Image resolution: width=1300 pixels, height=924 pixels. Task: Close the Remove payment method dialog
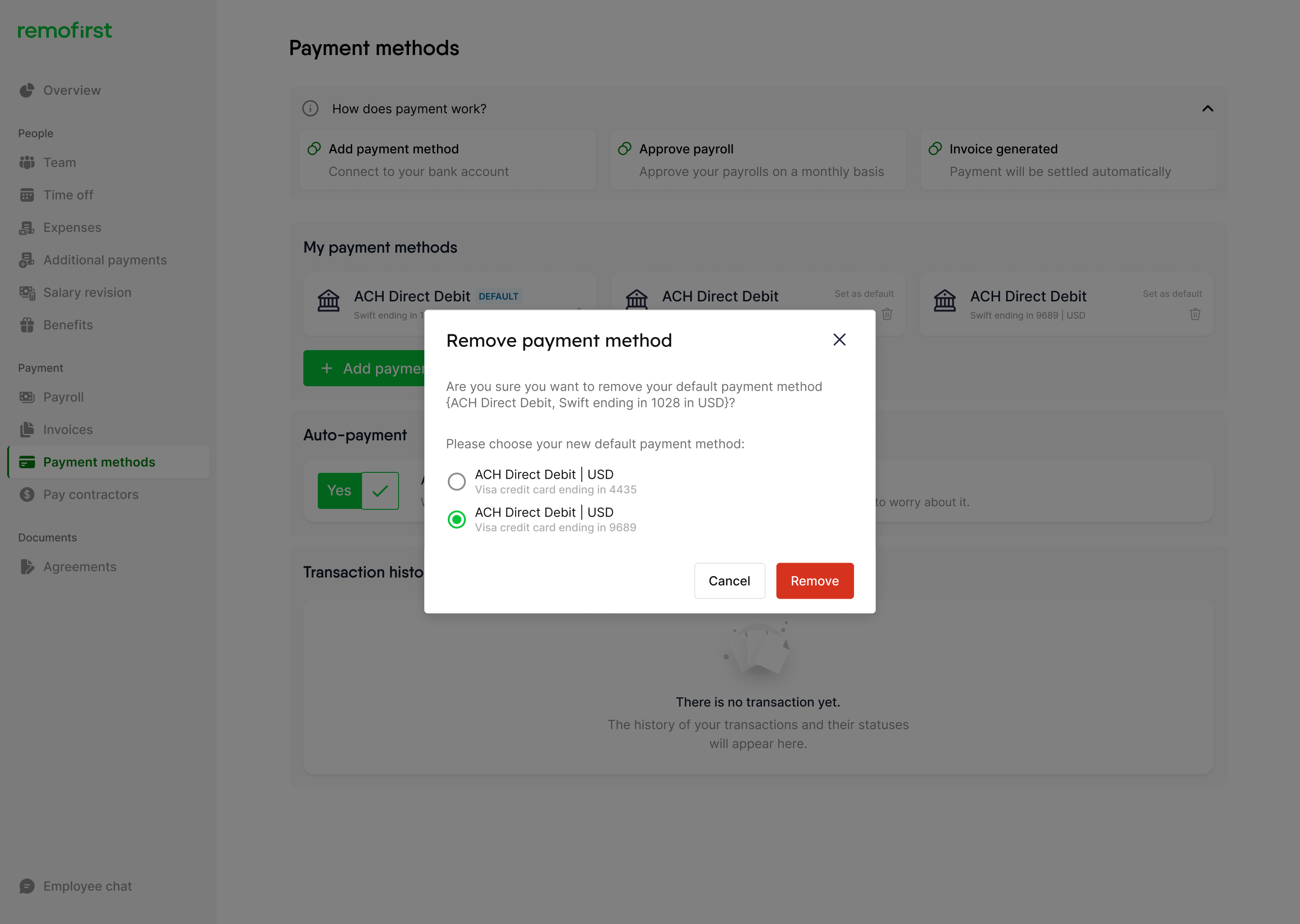click(x=839, y=340)
